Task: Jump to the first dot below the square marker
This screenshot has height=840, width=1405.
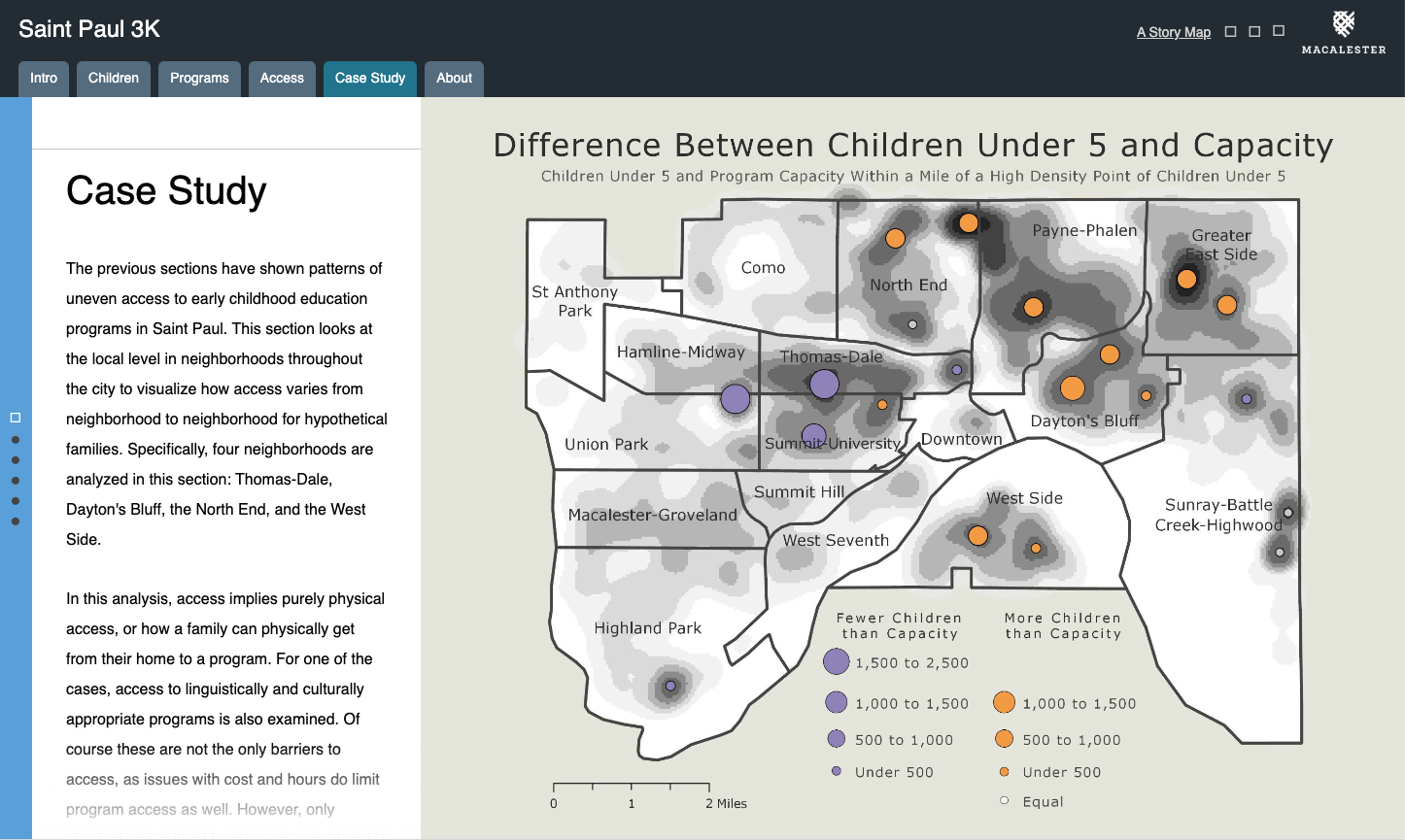Action: [16, 440]
